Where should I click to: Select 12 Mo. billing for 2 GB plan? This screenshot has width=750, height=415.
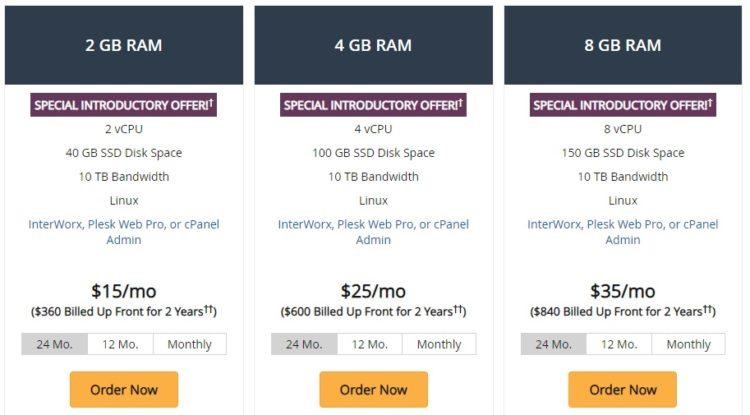[121, 344]
